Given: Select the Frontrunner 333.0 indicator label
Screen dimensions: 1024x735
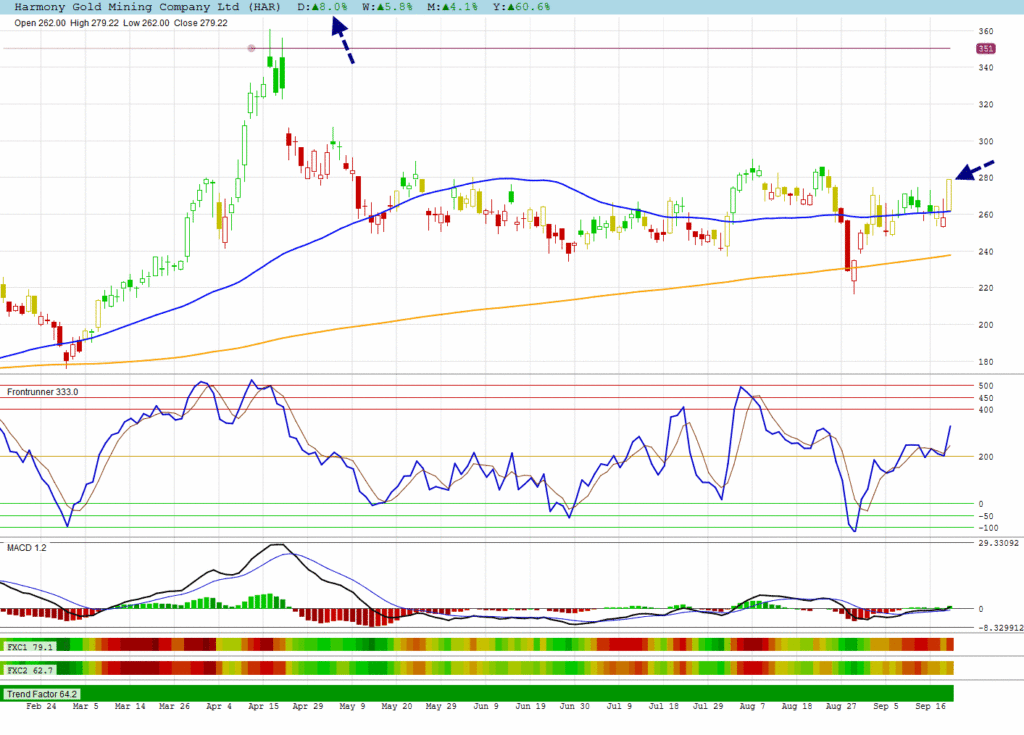Looking at the screenshot, I should pyautogui.click(x=42, y=392).
